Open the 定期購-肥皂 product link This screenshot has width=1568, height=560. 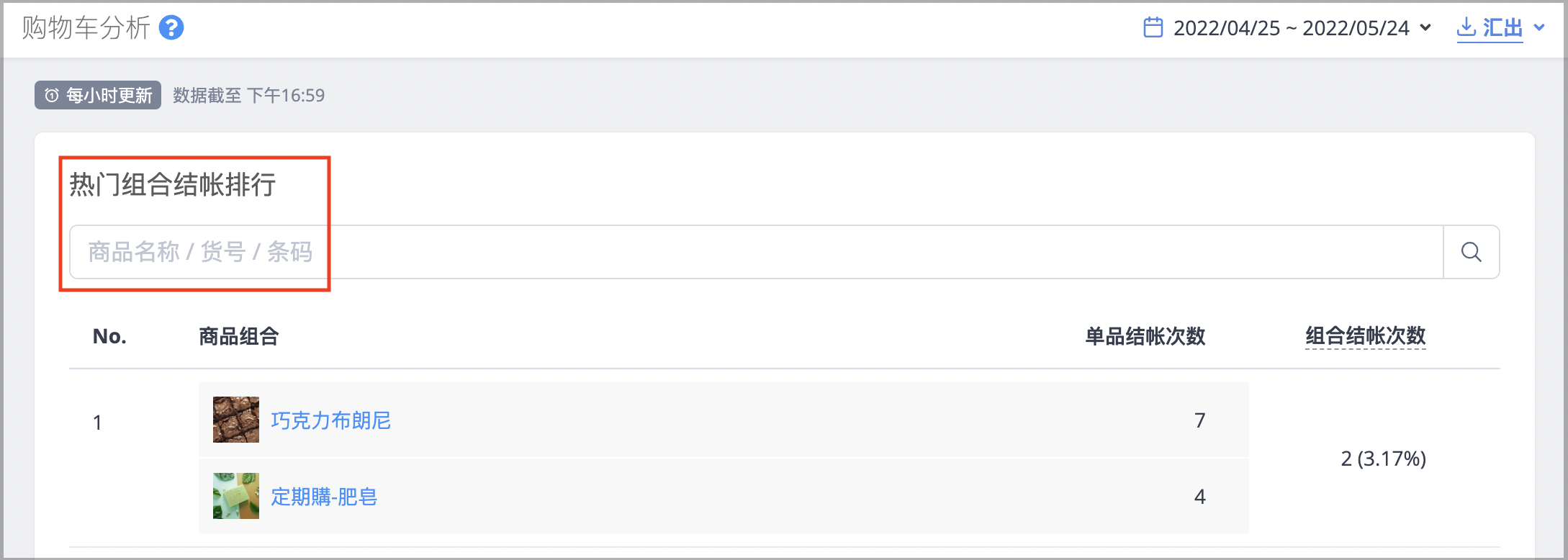click(324, 497)
